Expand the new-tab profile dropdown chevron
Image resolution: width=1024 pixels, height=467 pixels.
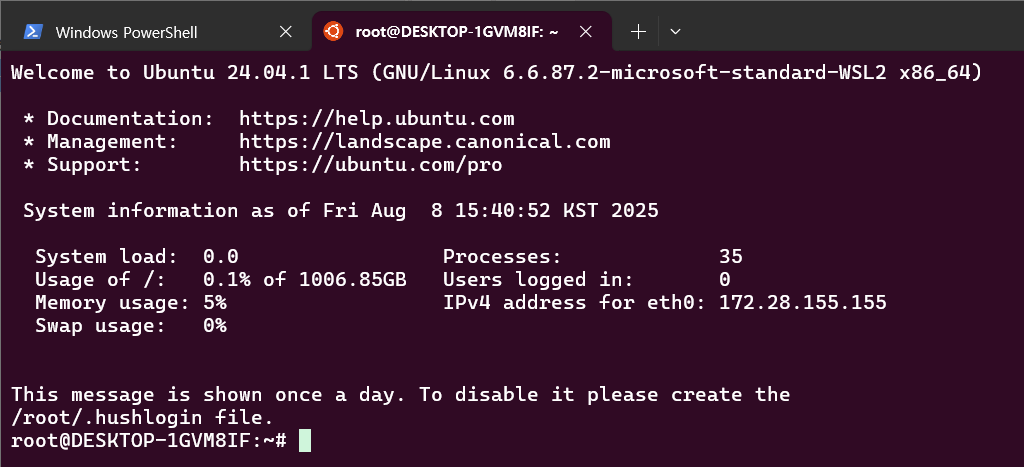click(676, 31)
